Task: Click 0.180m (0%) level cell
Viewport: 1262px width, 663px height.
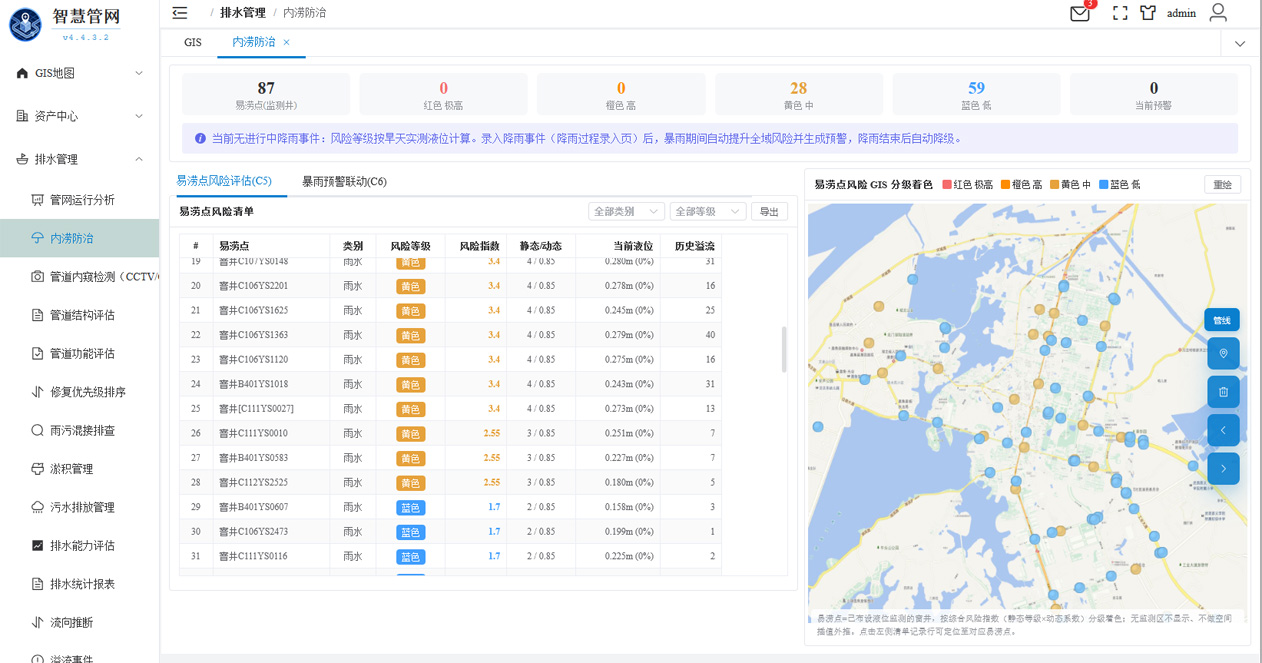Action: [x=628, y=482]
